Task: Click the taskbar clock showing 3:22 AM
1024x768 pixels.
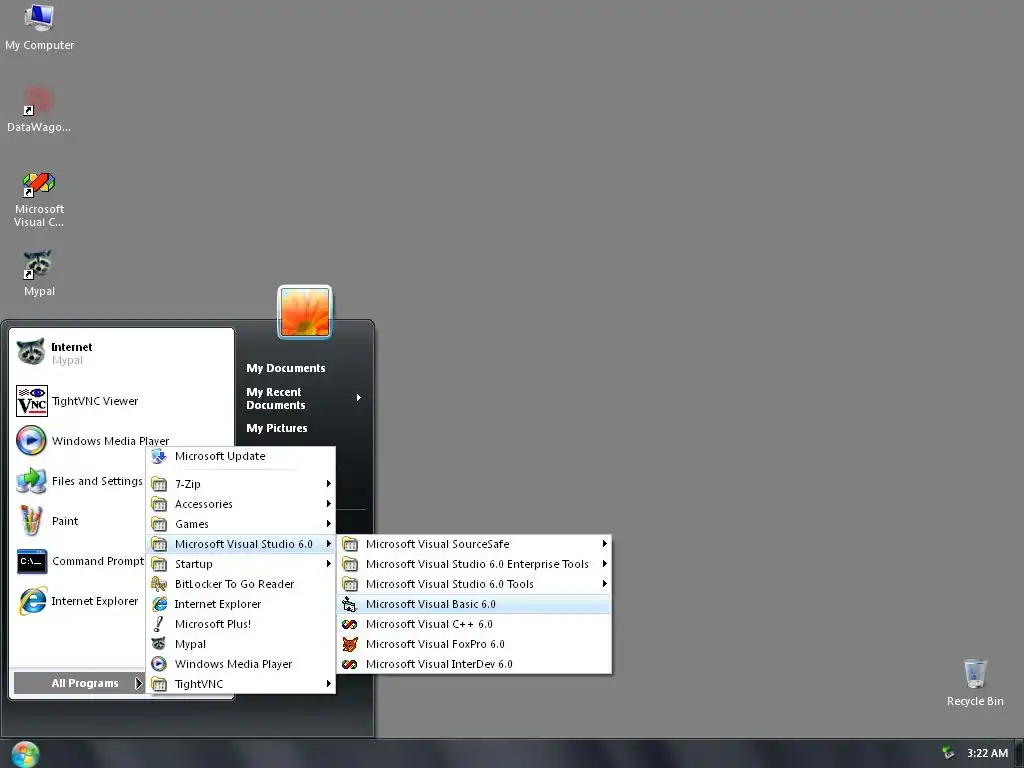Action: [987, 753]
